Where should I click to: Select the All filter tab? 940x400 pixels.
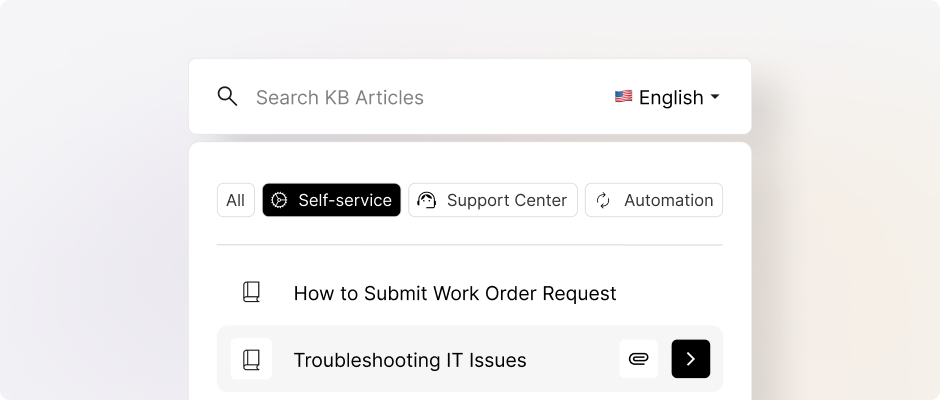235,200
